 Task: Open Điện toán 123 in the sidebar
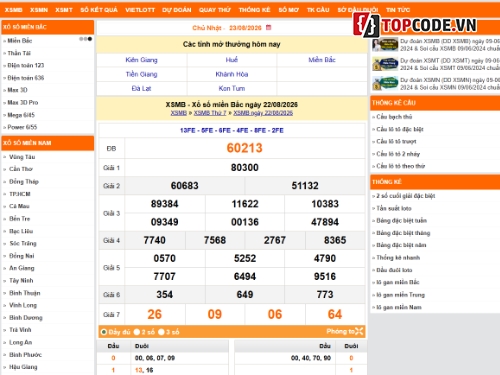tap(26, 65)
